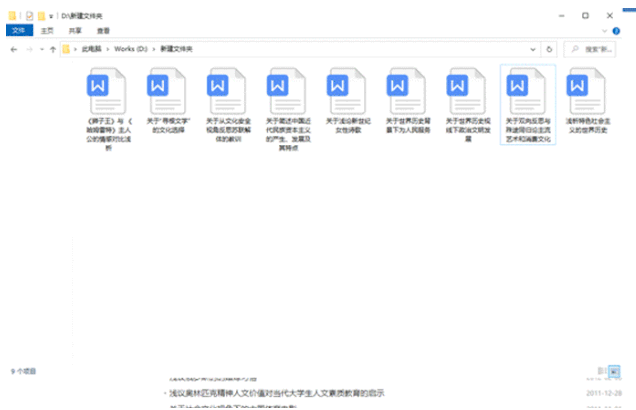
Task: Select the 关于浅论新世纪女性诗歌 document
Action: pyautogui.click(x=348, y=100)
